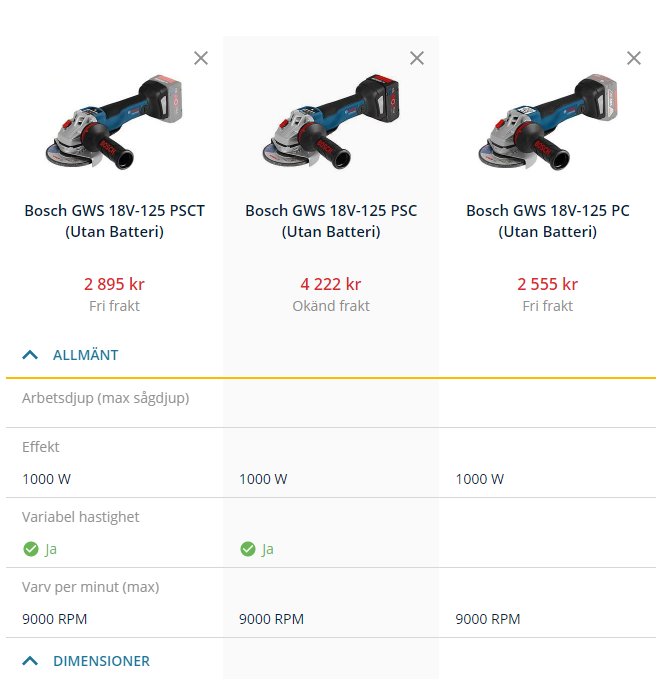Image resolution: width=659 pixels, height=699 pixels.
Task: Remove Bosch GWS 18V-125 PSCT from comparison
Action: 201,58
